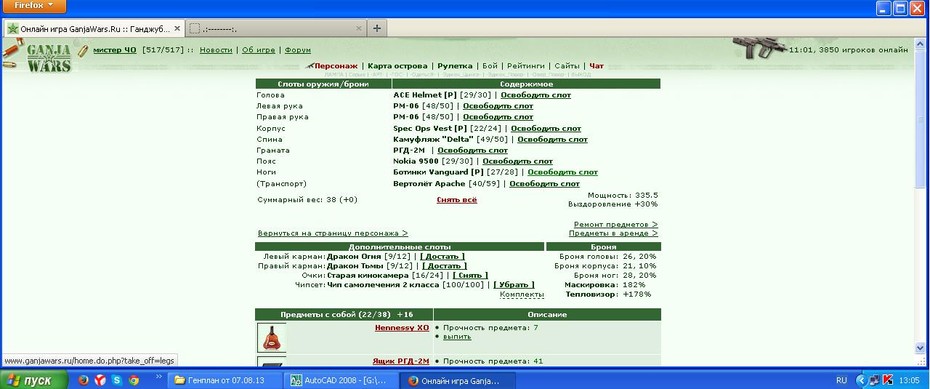This screenshot has height=389, width=930.
Task: Launch Skype from quick launch
Action: pos(117,381)
